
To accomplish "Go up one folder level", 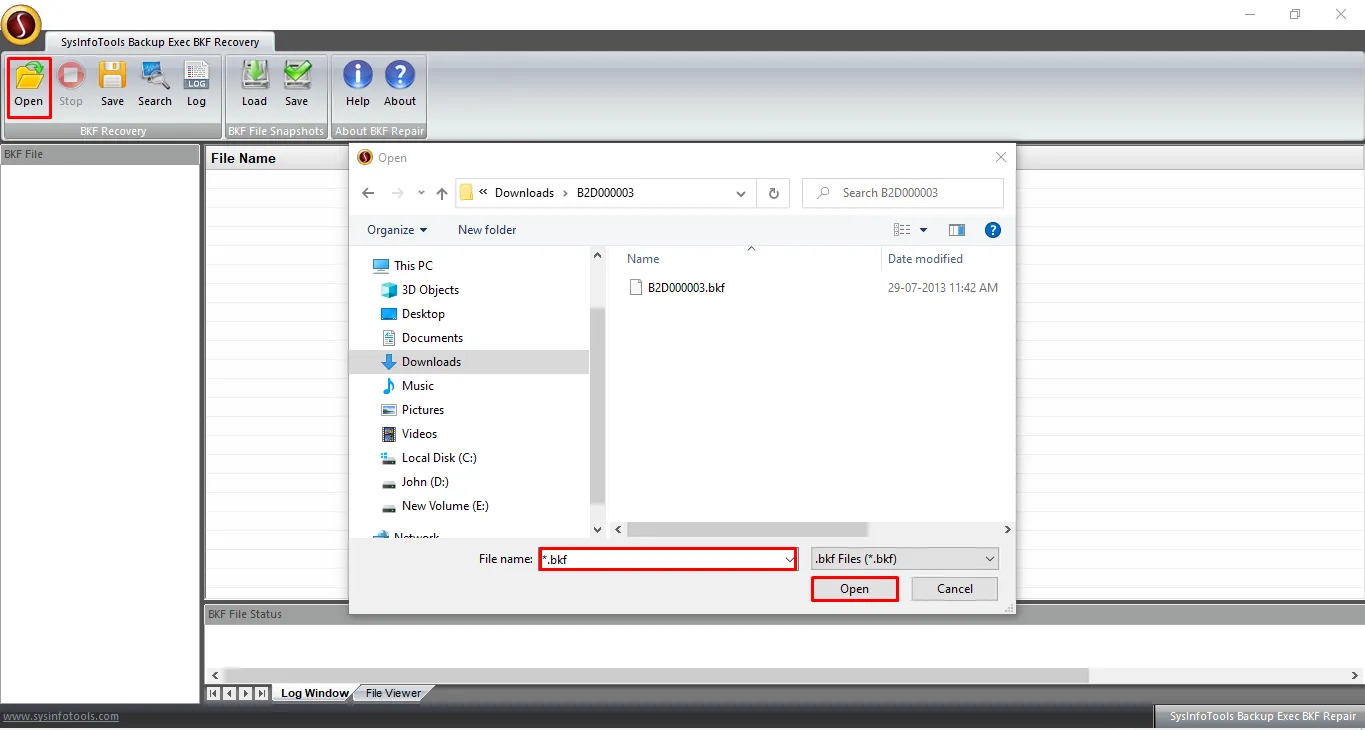I will pyautogui.click(x=441, y=193).
